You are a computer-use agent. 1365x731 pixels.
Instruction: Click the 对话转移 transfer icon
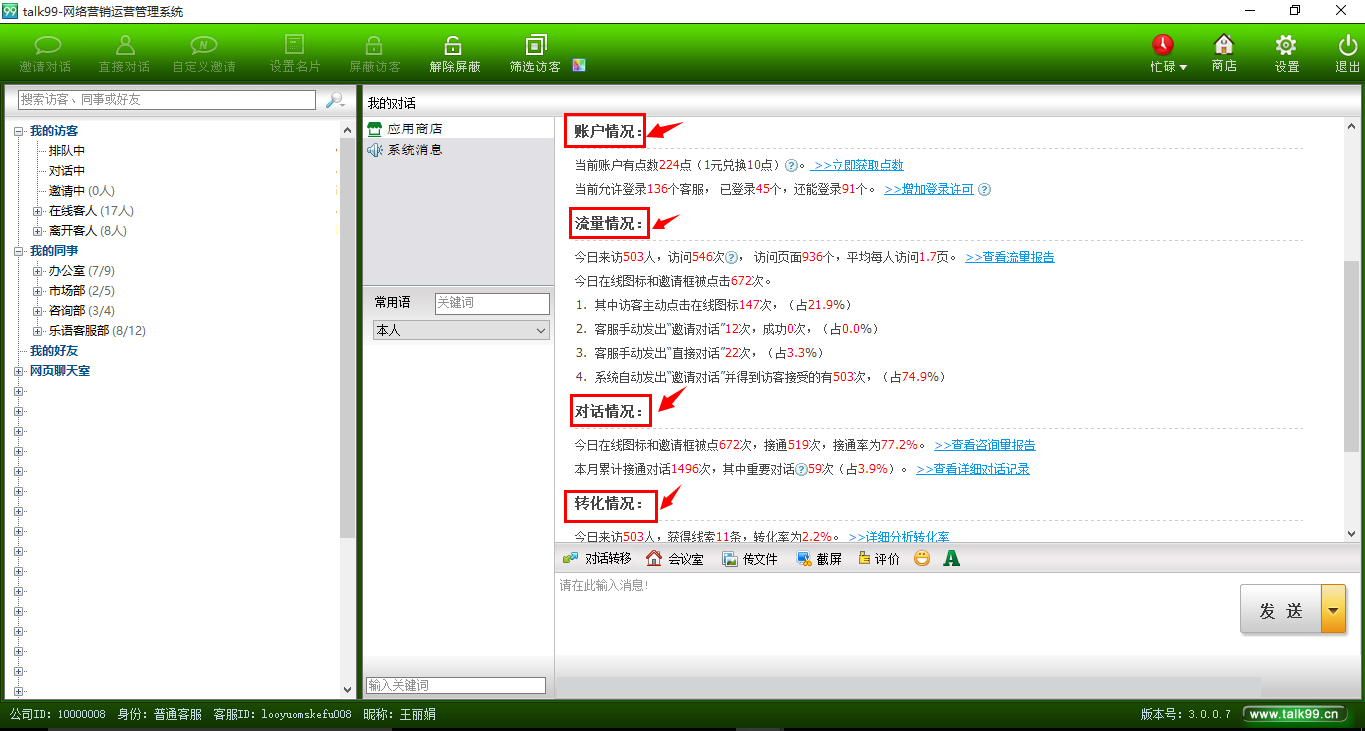click(x=570, y=559)
